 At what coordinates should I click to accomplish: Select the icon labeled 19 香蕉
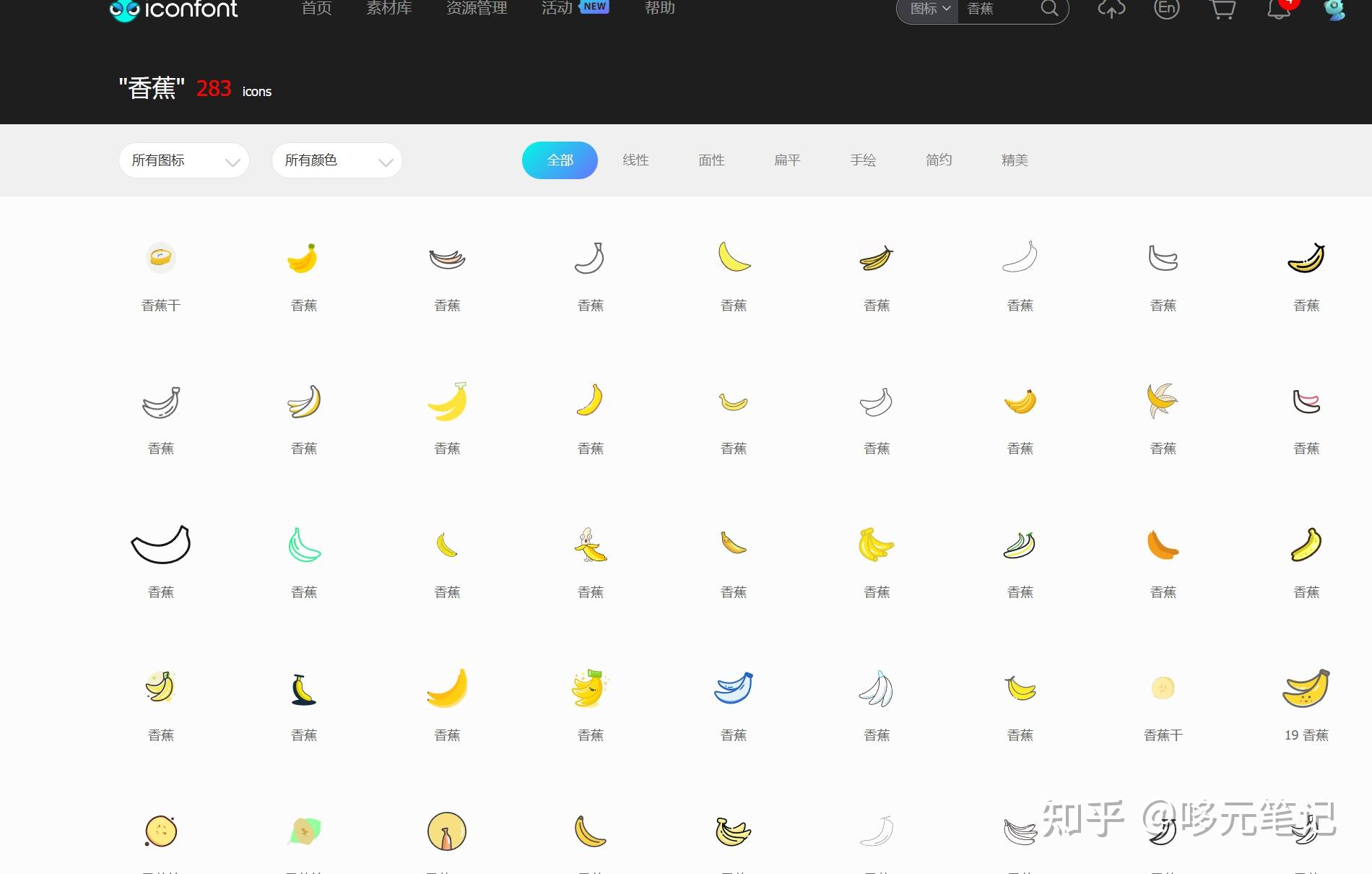(1306, 688)
